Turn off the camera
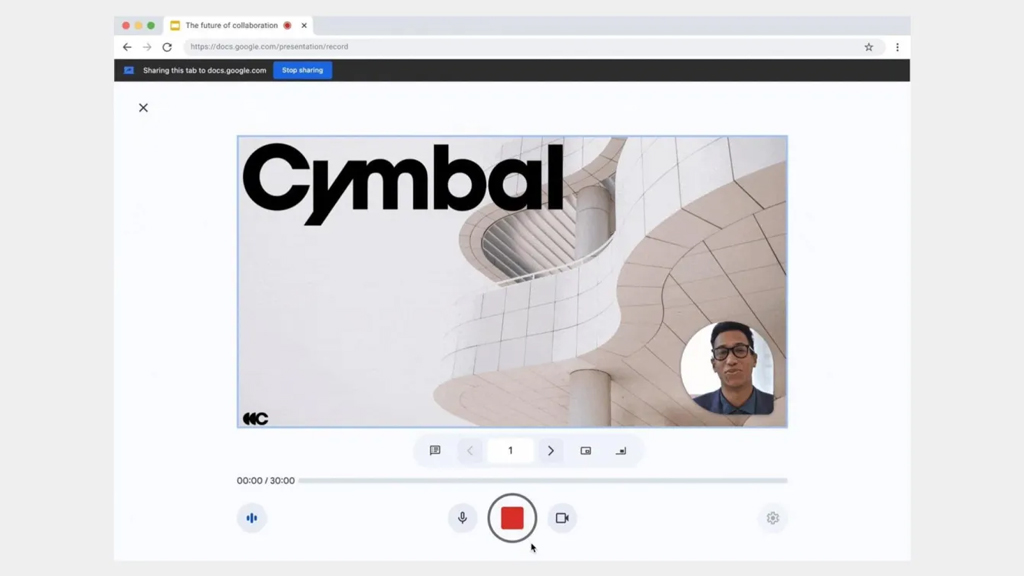This screenshot has height=576, width=1024. tap(562, 518)
